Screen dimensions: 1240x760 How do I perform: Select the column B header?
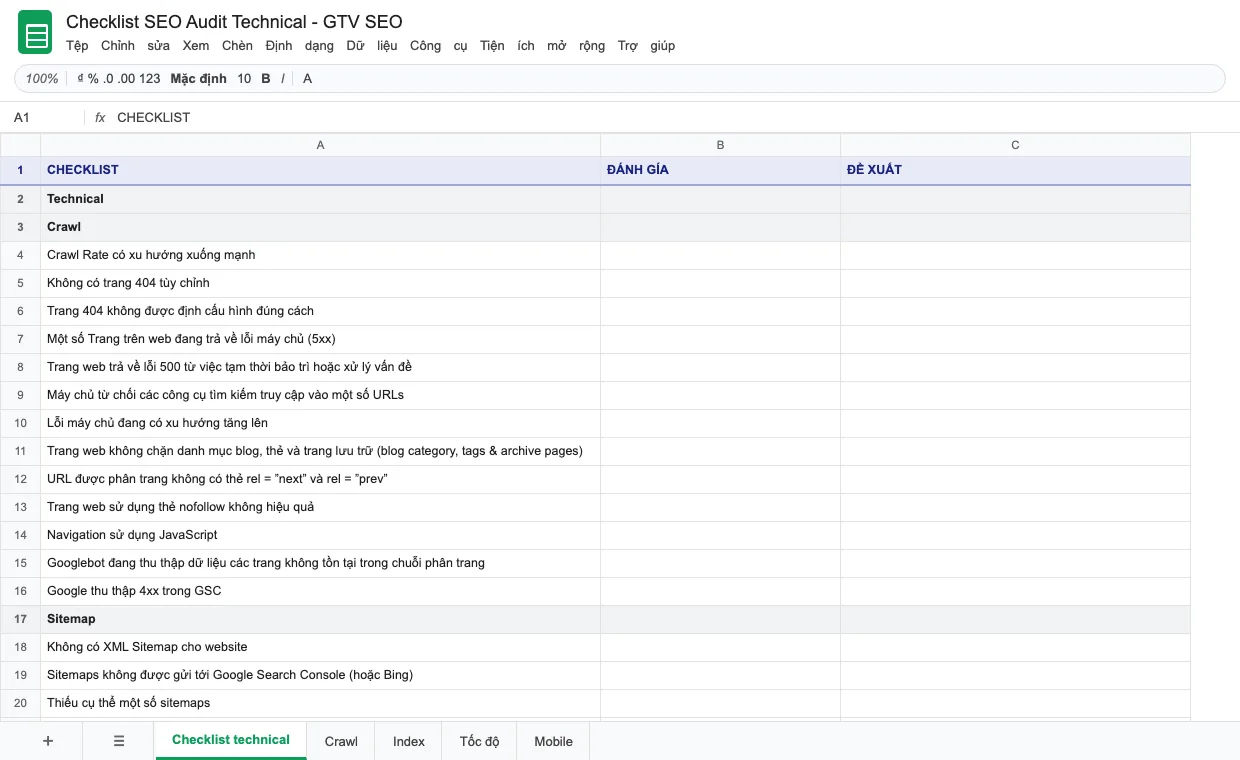pos(720,145)
